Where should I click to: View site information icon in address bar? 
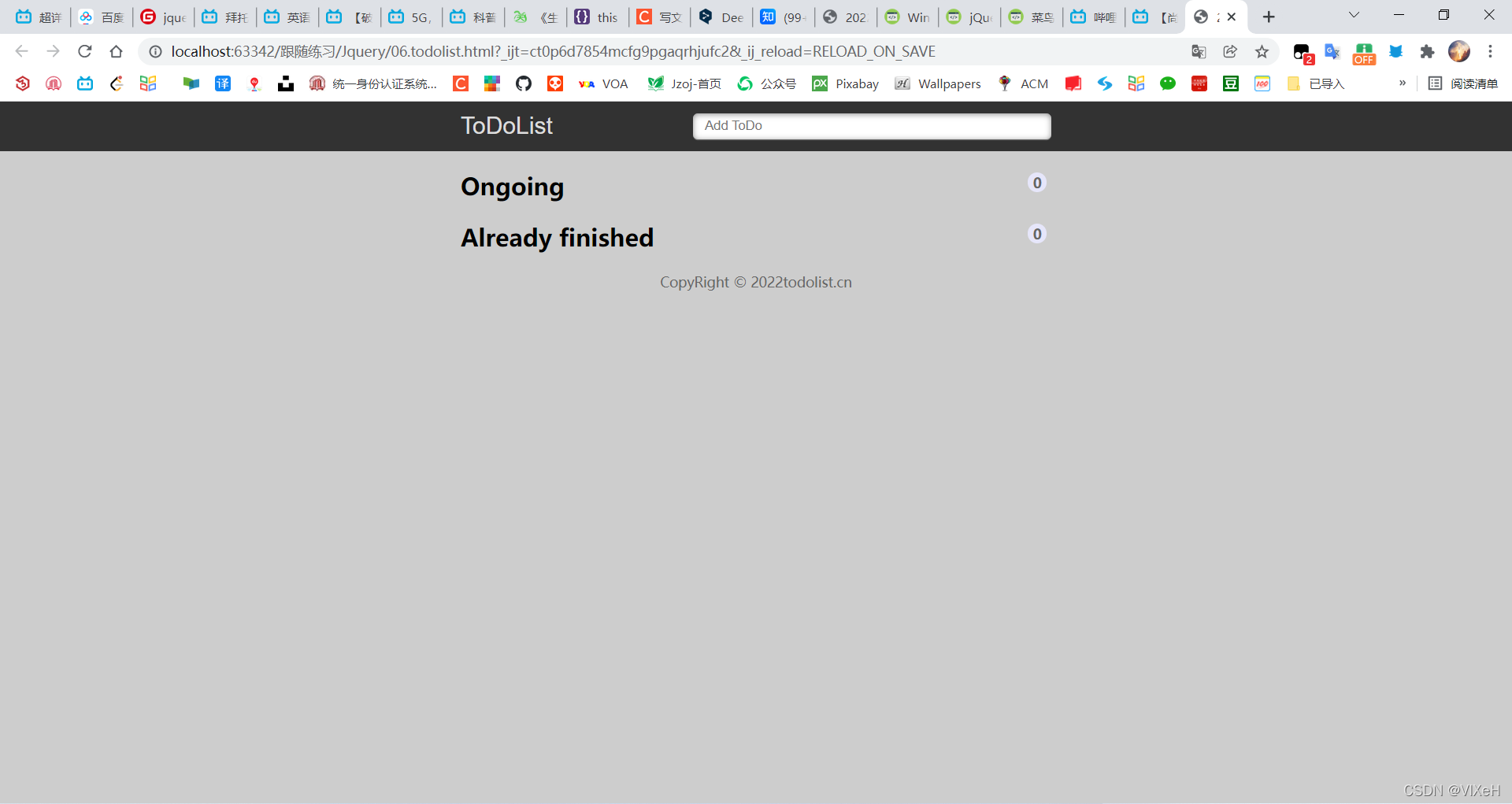click(156, 51)
